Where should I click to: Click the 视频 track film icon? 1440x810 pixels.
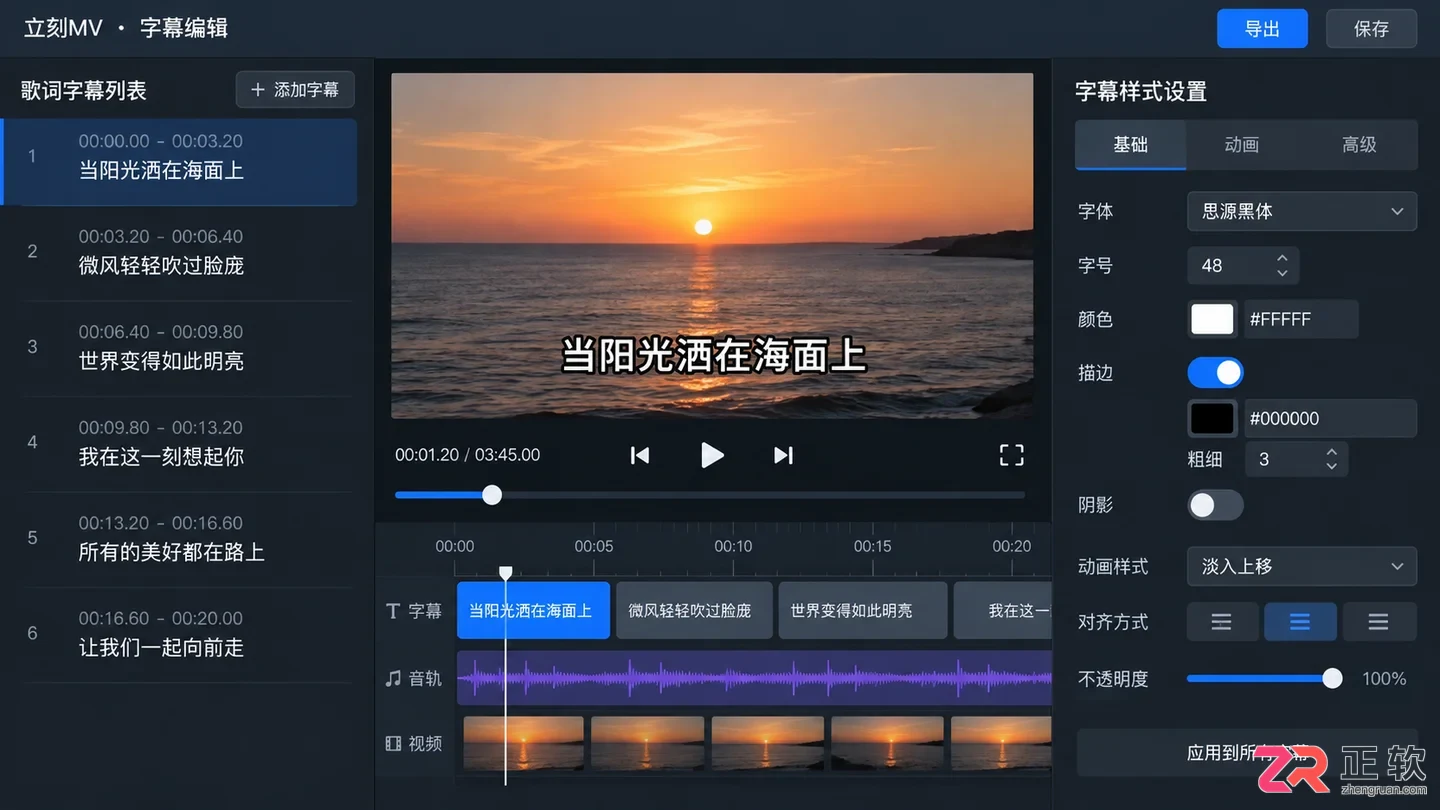pos(393,743)
